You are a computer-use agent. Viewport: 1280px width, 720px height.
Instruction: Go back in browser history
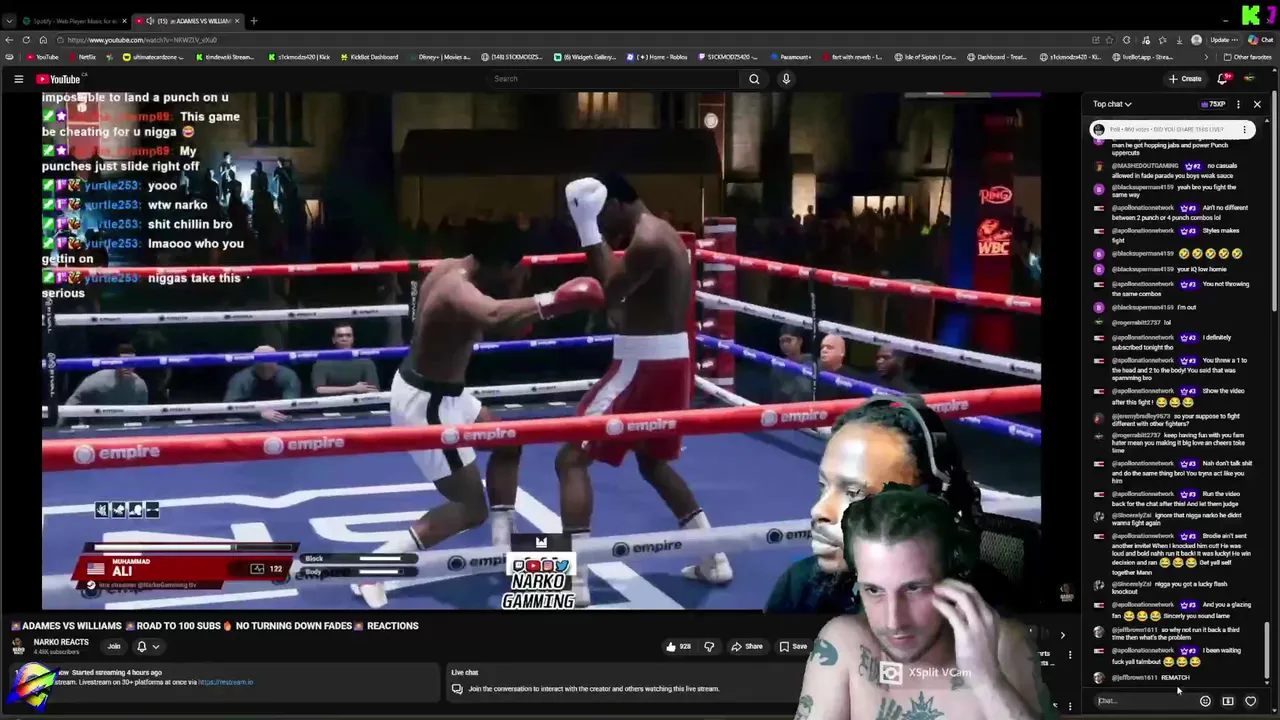point(9,40)
